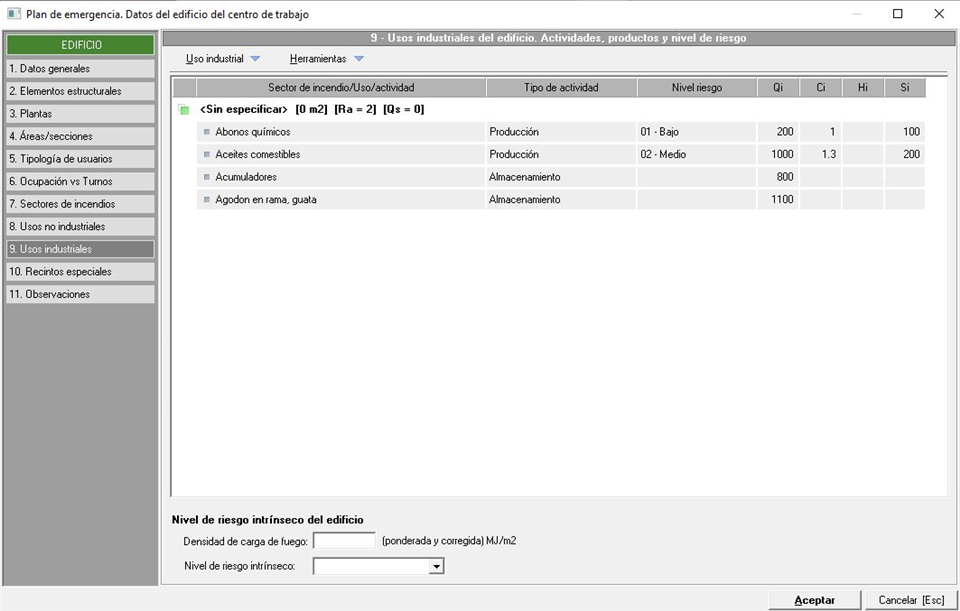Select the Sin especificar sector row
960x611 pixels.
pos(311,109)
